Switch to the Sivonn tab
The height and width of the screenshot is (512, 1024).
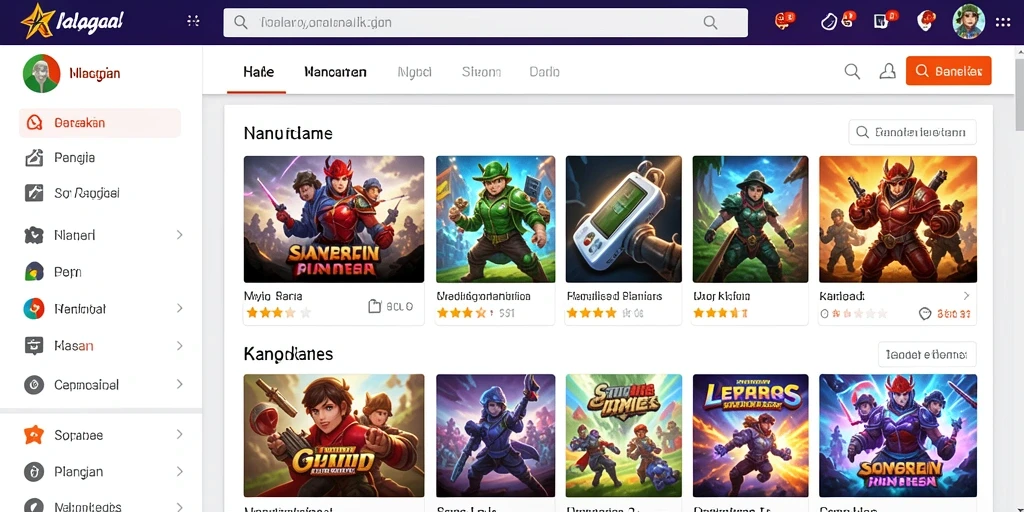(481, 72)
